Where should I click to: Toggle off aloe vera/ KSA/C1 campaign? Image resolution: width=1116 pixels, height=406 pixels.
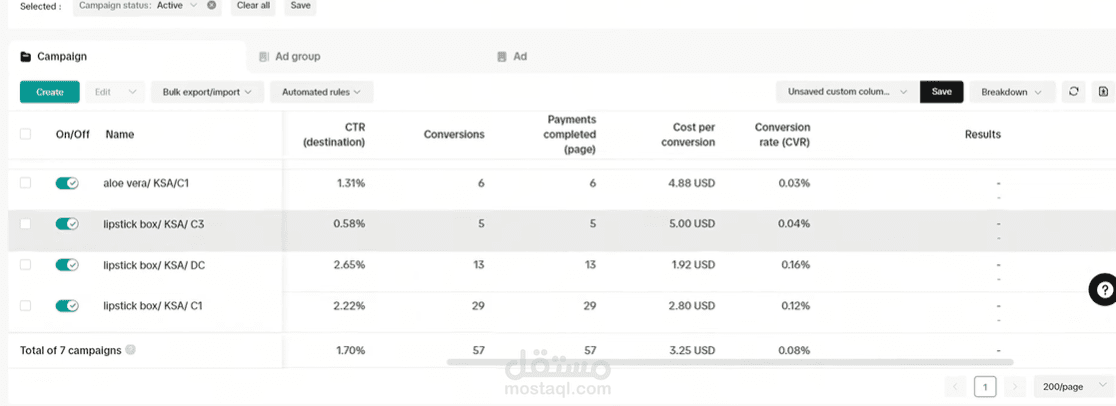[x=67, y=184]
